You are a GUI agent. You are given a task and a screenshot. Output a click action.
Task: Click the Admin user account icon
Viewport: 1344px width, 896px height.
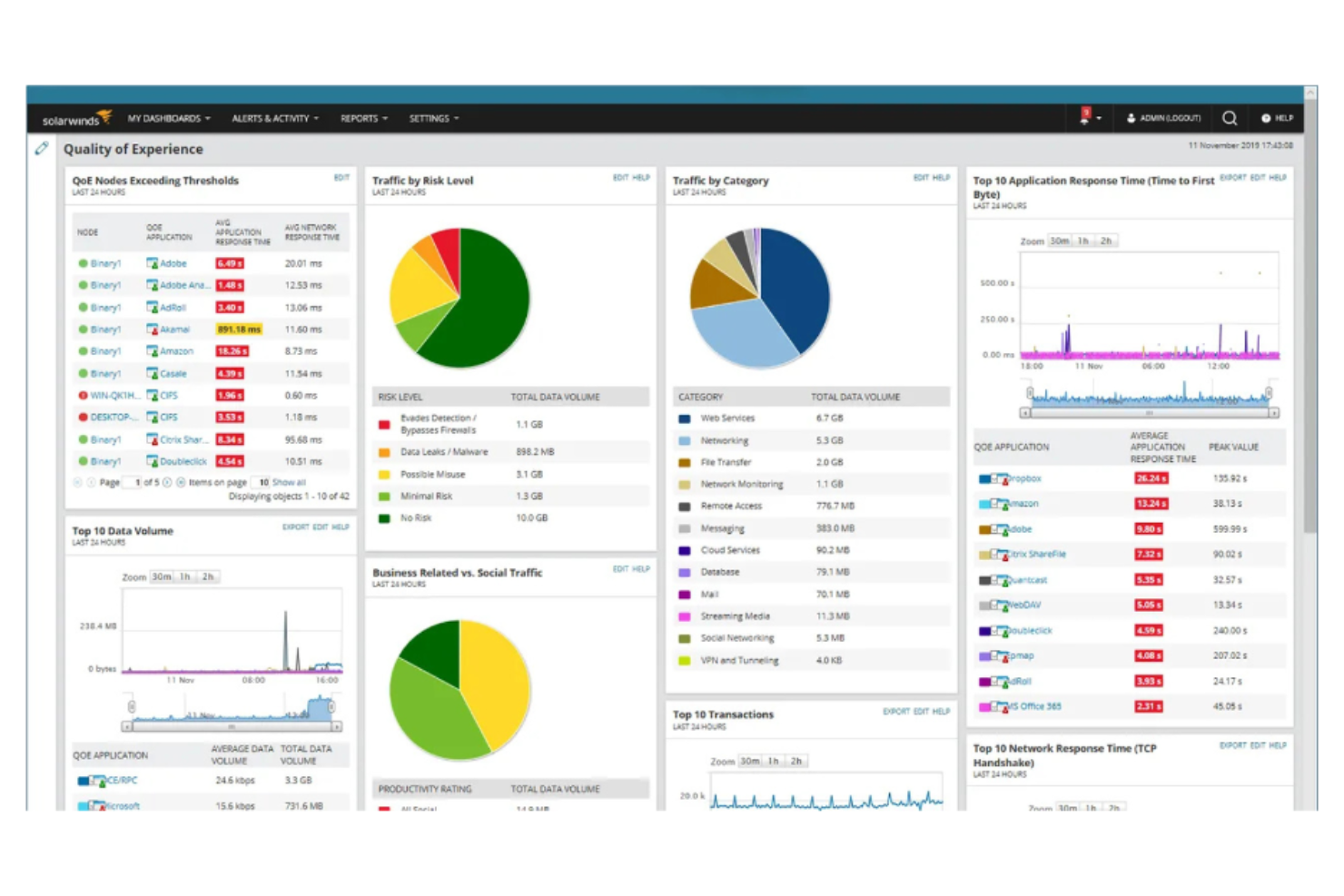click(x=1131, y=118)
